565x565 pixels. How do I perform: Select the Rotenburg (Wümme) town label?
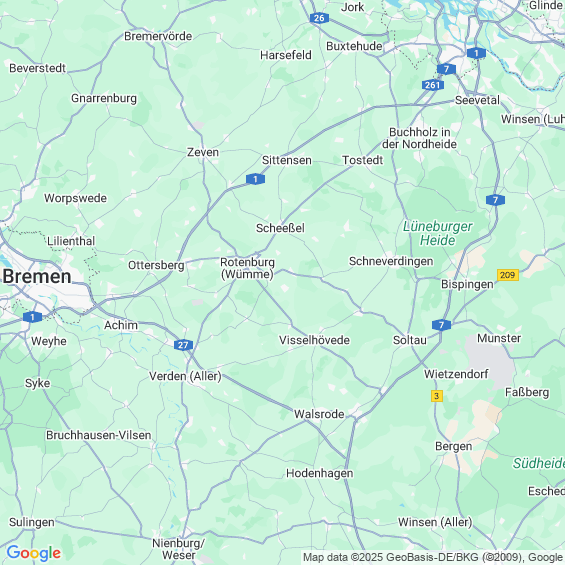pos(248,268)
